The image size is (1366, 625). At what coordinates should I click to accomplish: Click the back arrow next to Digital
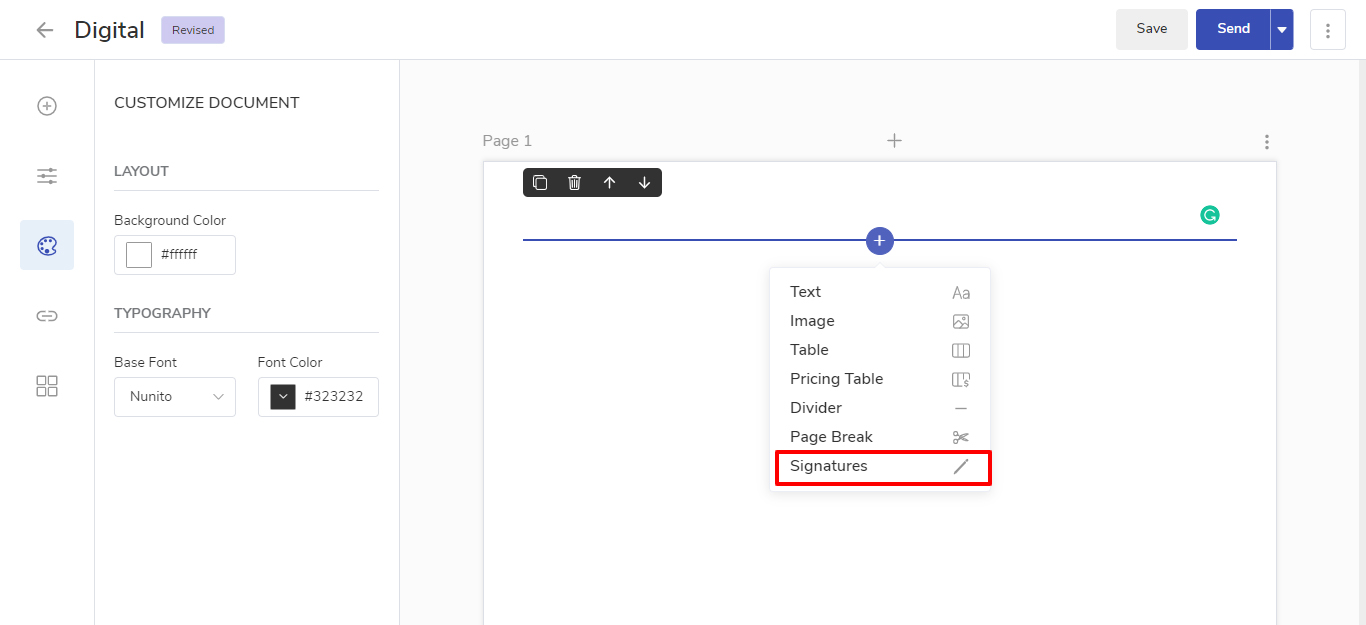point(44,30)
